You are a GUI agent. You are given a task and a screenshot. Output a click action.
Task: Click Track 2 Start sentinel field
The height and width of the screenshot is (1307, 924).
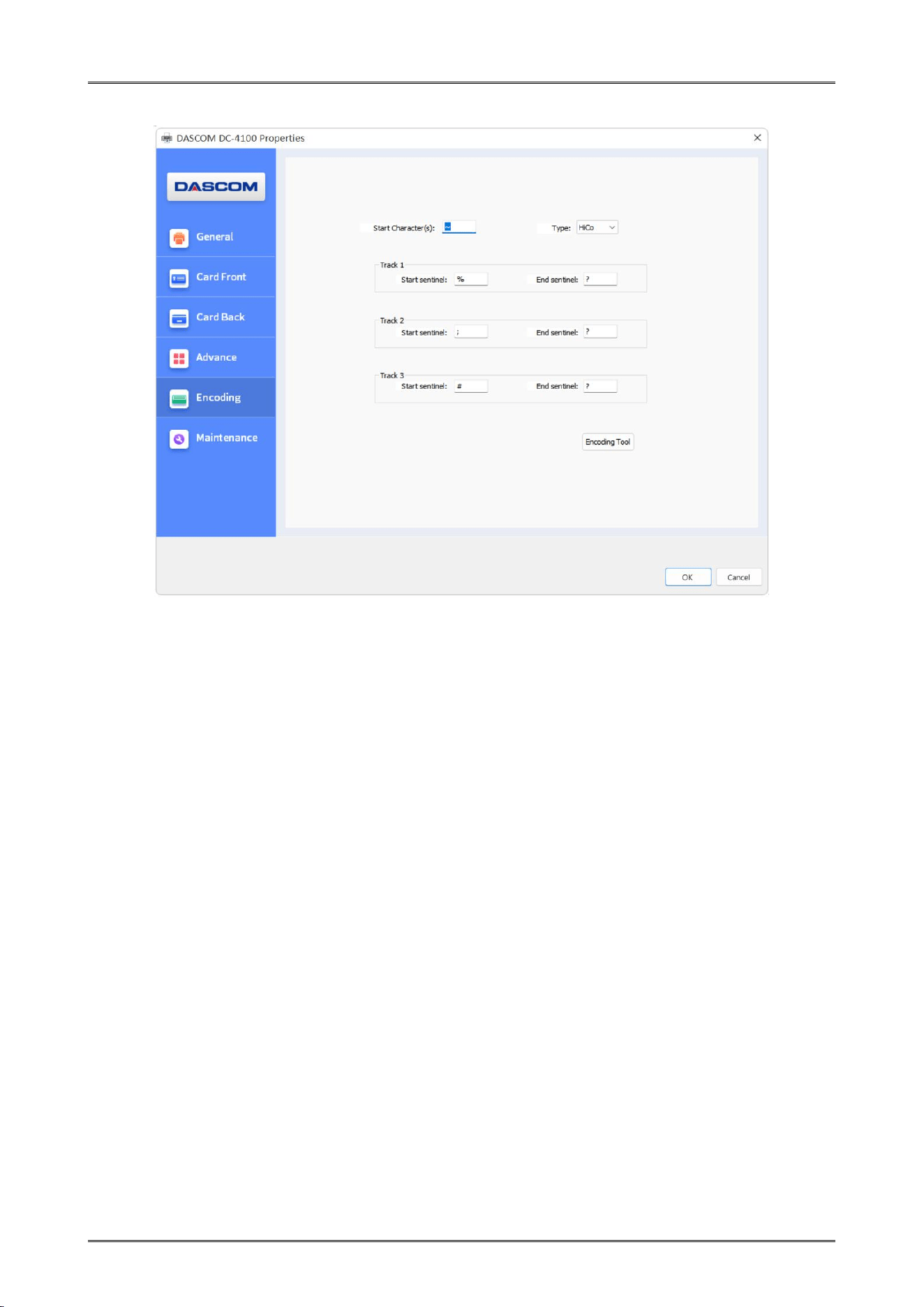click(471, 332)
